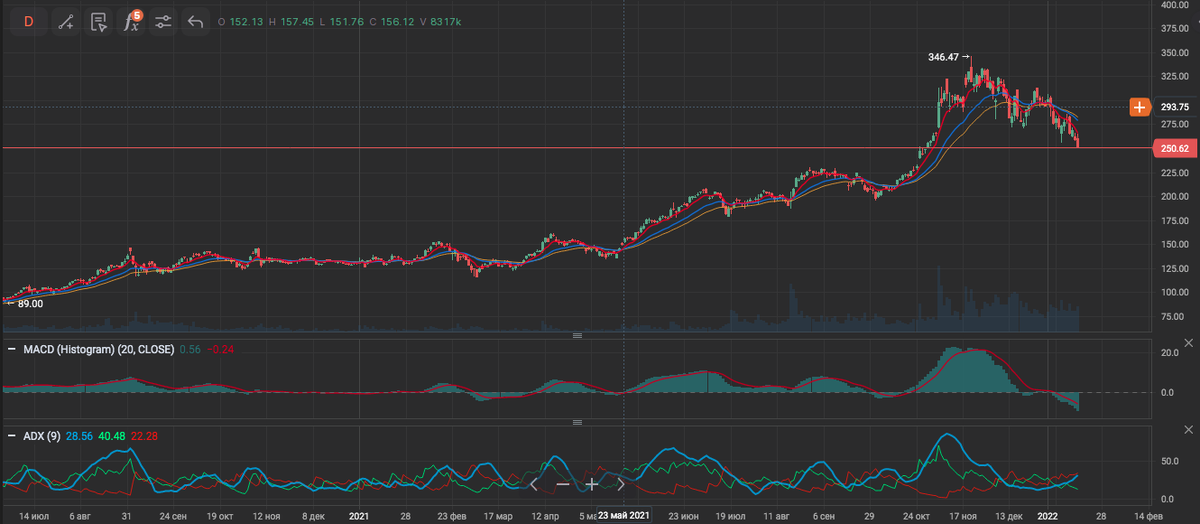The height and width of the screenshot is (524, 1200).
Task: Click the 17 ноя date on time axis
Action: 961,516
